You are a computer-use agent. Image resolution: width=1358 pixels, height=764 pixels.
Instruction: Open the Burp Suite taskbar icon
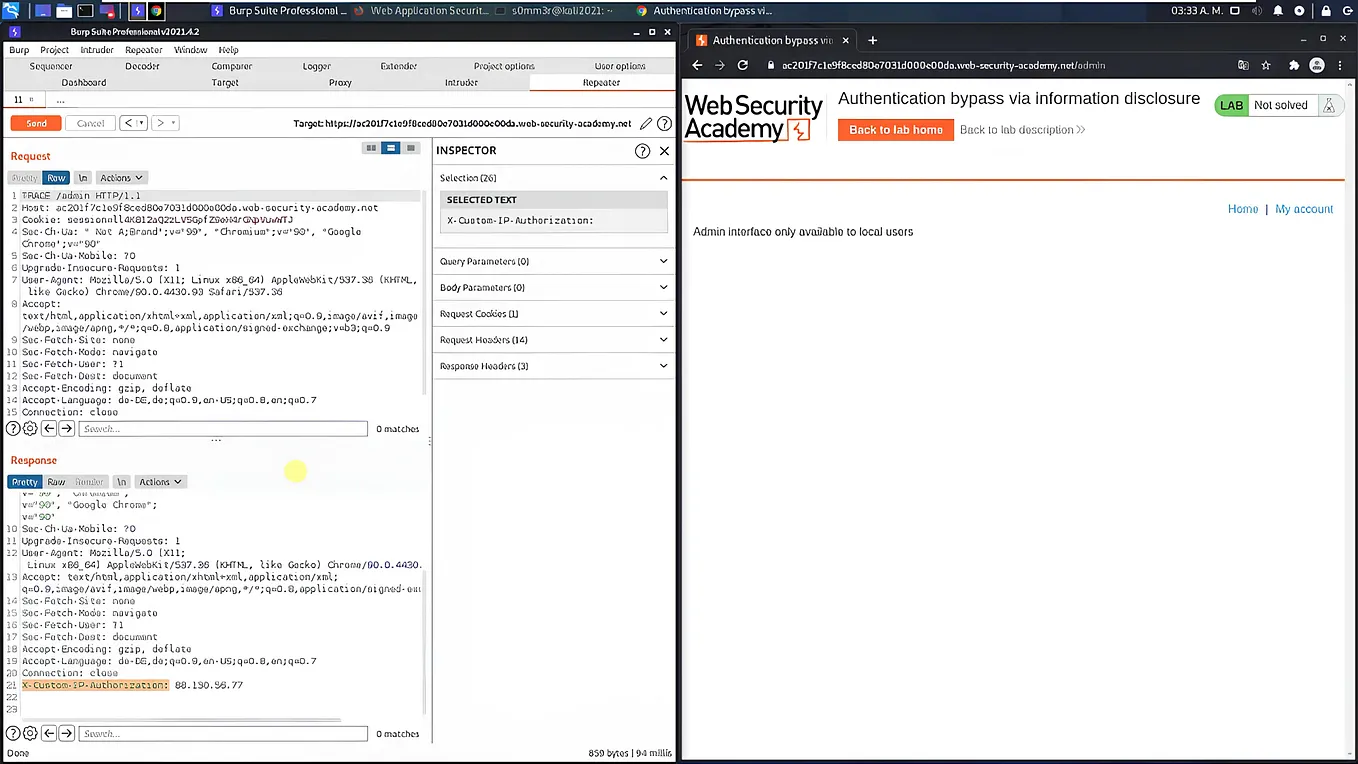click(x=137, y=10)
